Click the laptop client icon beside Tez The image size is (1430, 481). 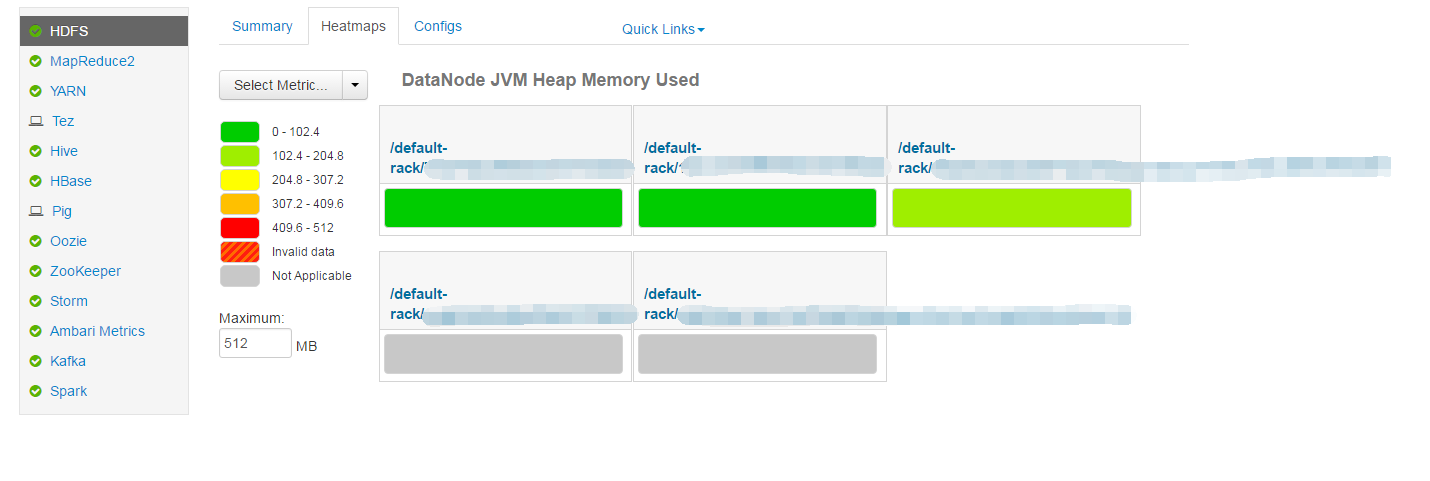pos(36,121)
